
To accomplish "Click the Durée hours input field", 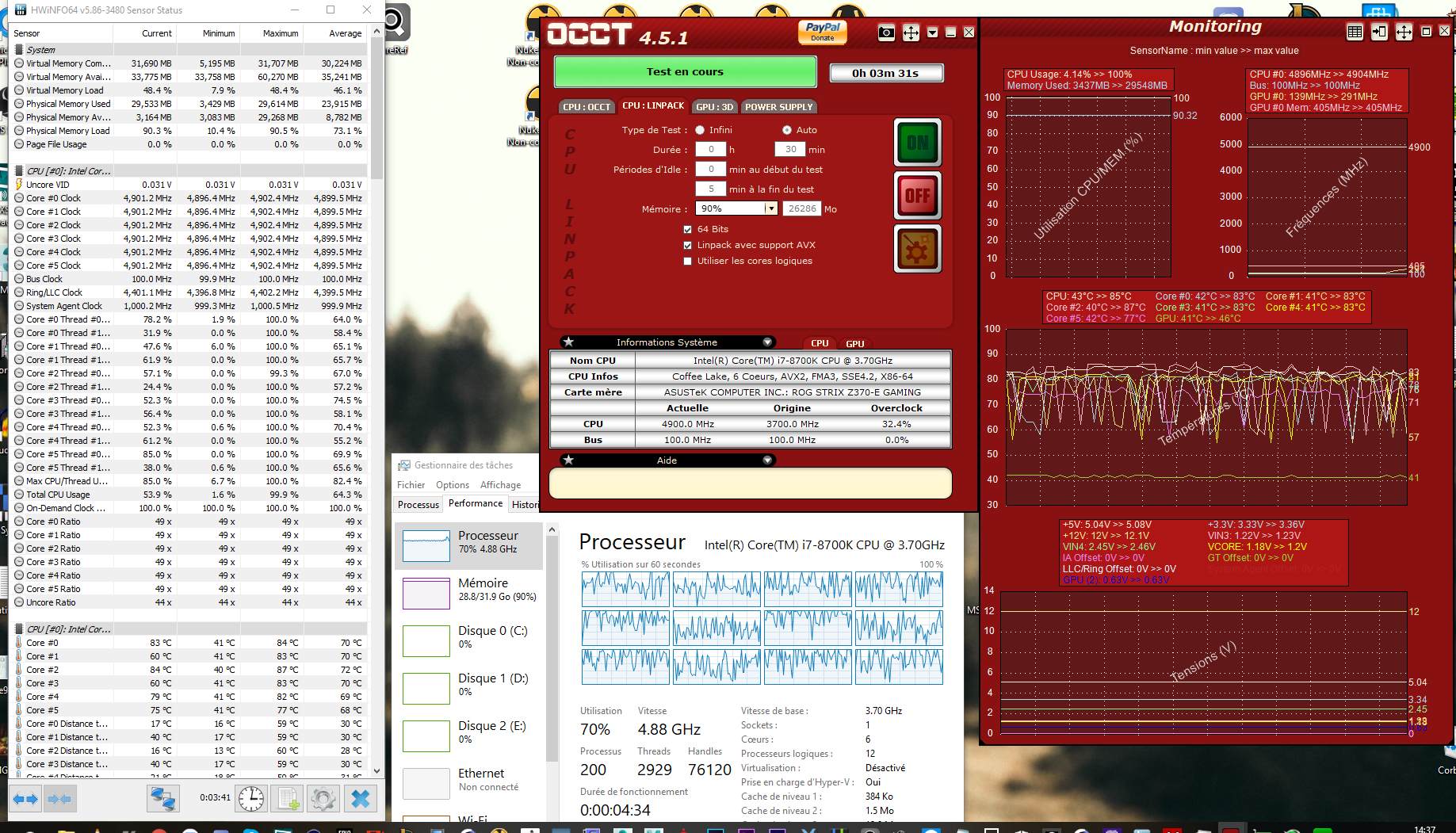I will pyautogui.click(x=711, y=149).
